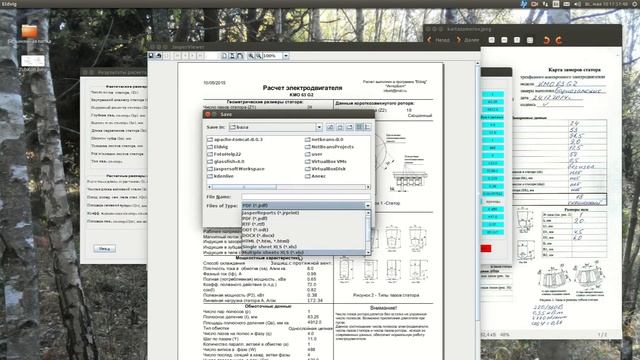Open the 100% zoom ratio dropdown

pos(286,56)
